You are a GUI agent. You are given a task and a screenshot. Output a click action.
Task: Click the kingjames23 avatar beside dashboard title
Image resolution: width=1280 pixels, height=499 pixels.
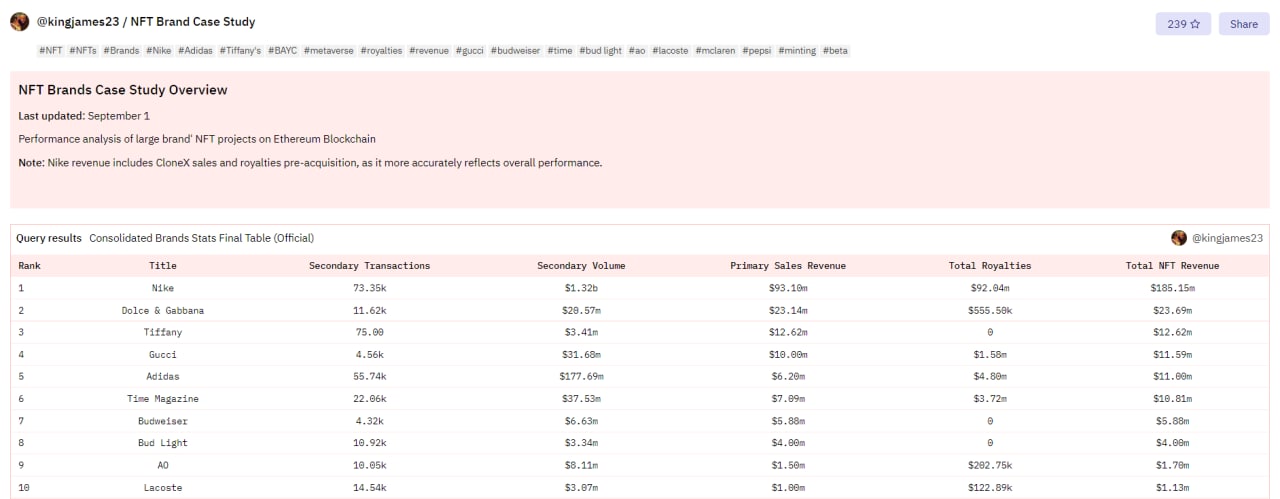pos(20,22)
